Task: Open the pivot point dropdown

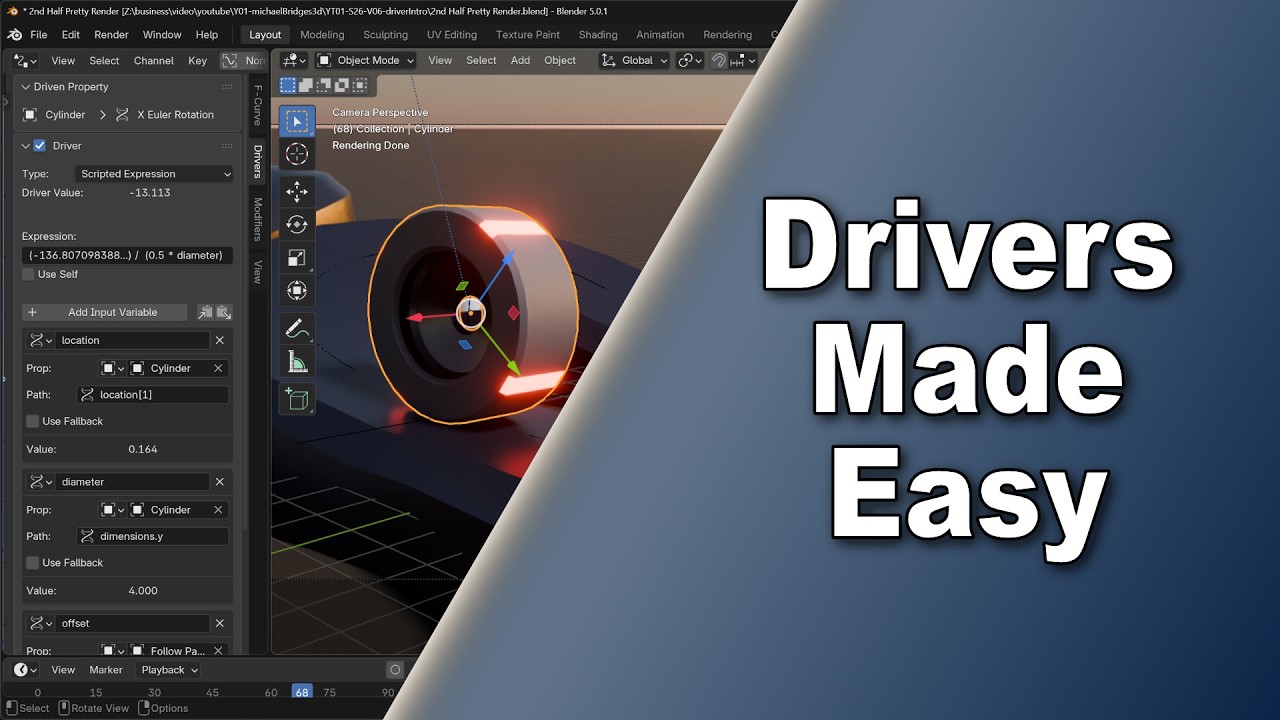Action: coord(690,60)
